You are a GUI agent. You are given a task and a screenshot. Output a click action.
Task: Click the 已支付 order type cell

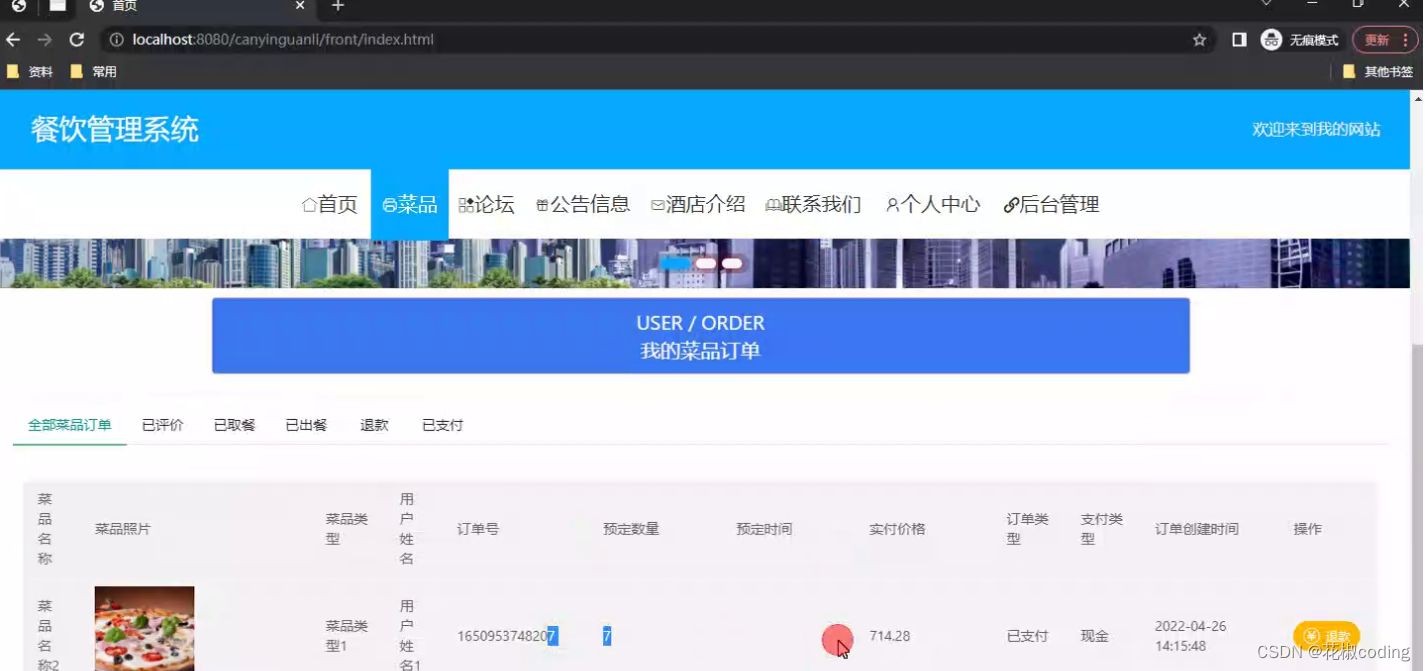pos(1027,636)
